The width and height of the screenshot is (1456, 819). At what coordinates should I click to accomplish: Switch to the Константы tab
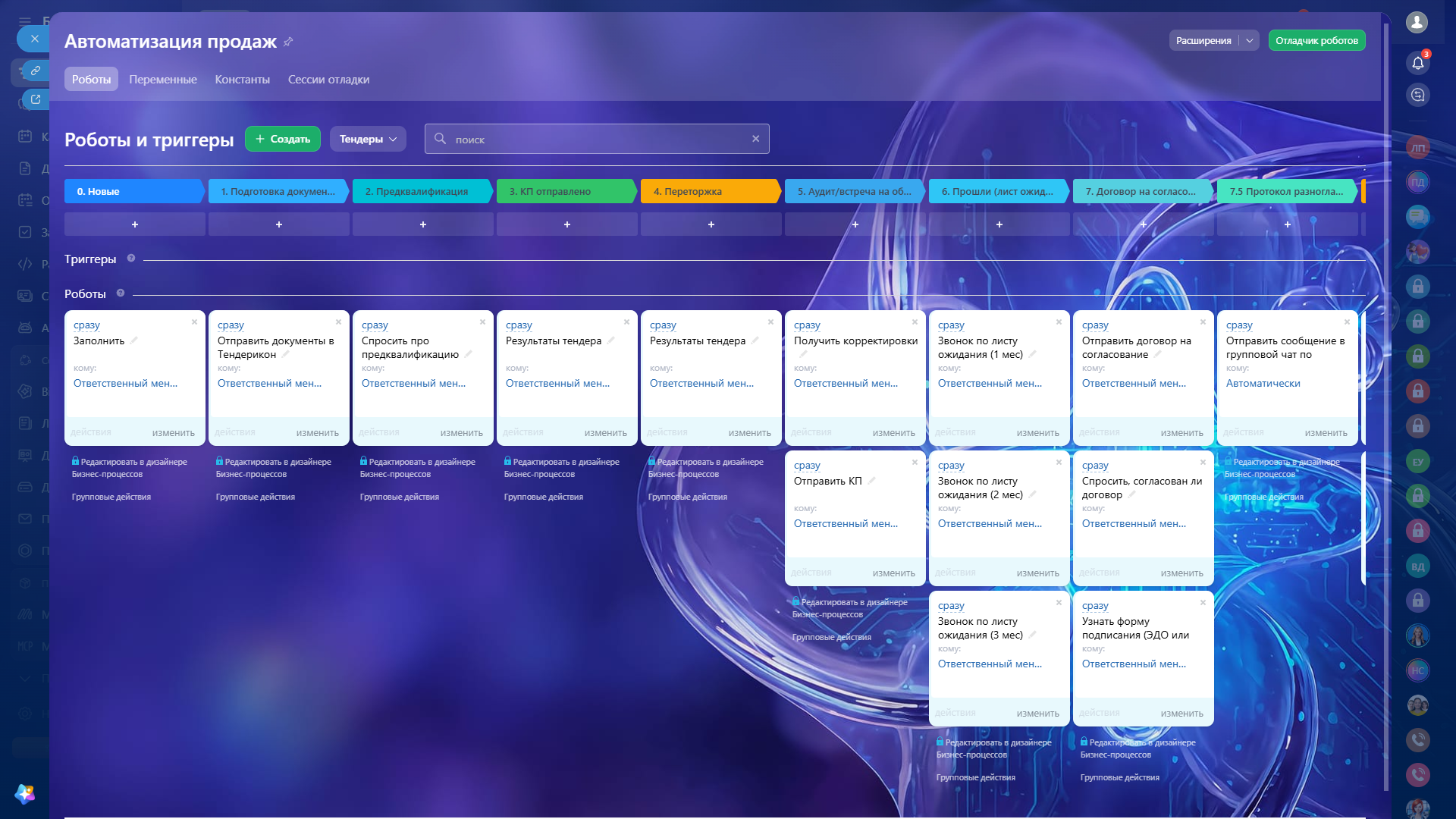pyautogui.click(x=242, y=80)
